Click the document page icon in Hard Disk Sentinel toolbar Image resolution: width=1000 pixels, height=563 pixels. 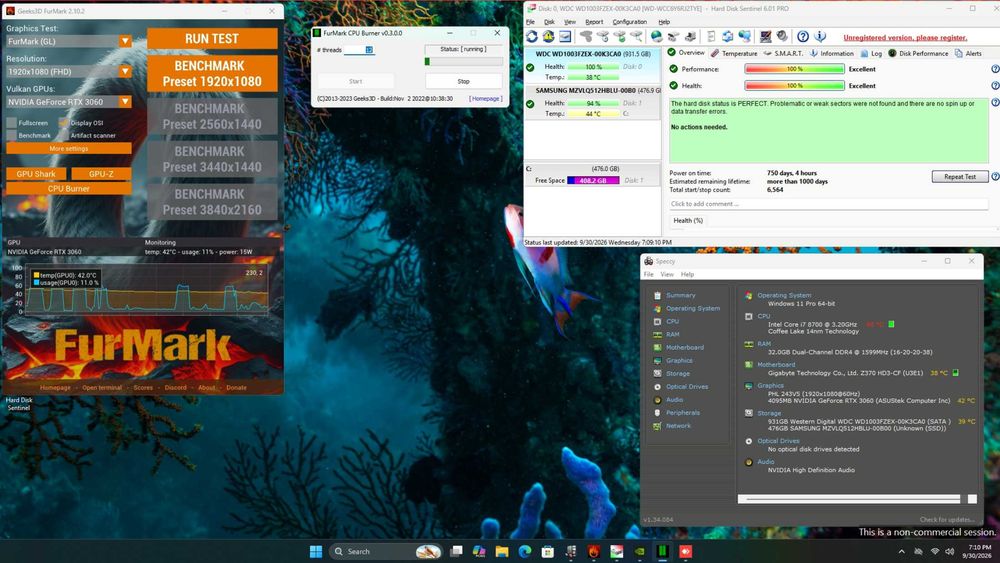[x=710, y=37]
